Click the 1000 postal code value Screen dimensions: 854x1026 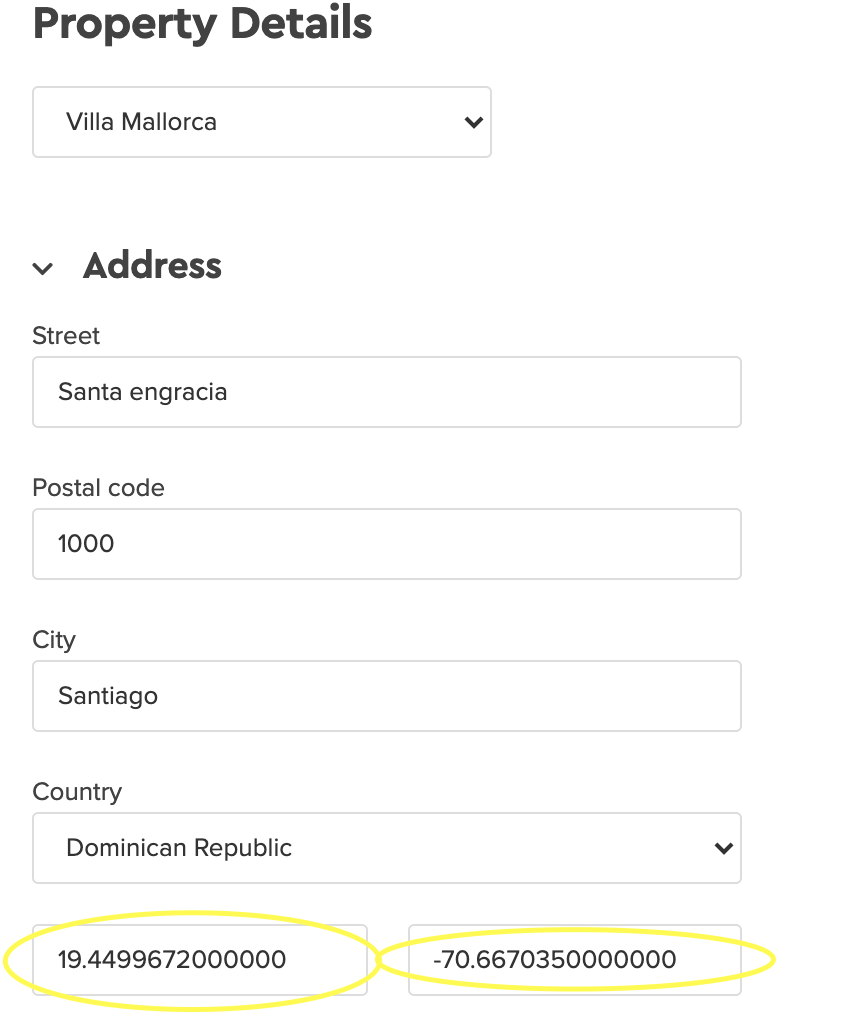pos(86,544)
